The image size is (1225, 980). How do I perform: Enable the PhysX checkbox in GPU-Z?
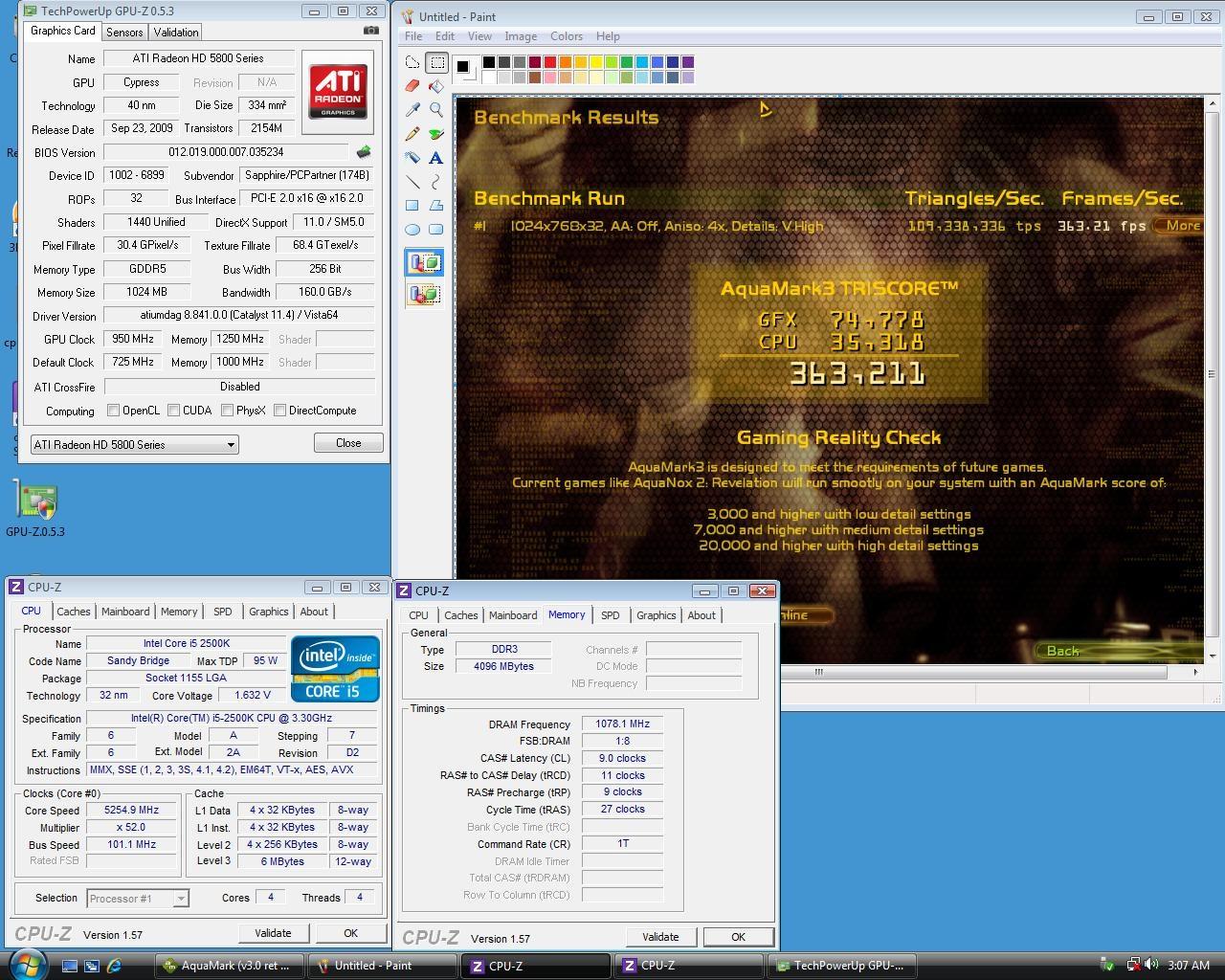click(x=228, y=411)
